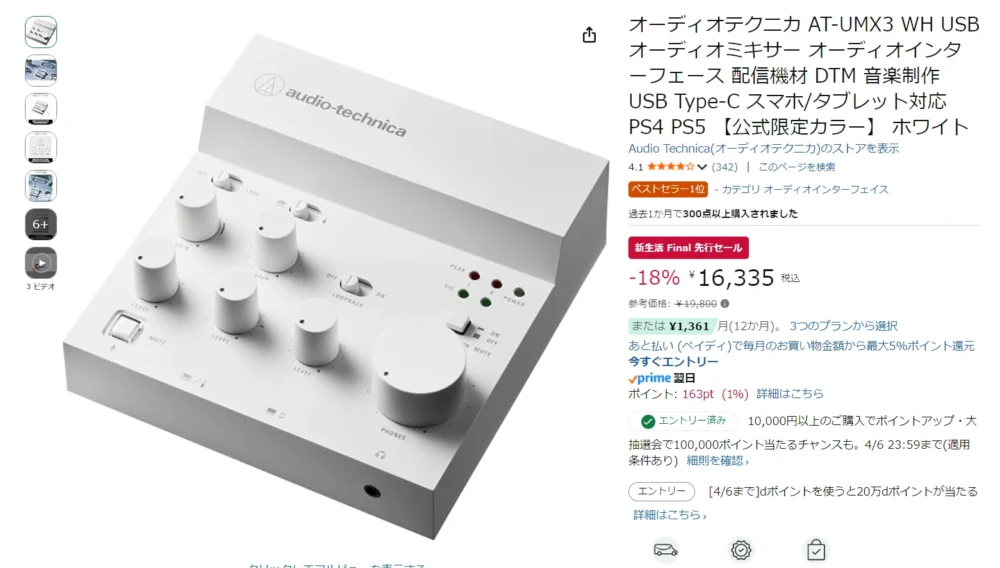Choose from 3つのプランから選択 link
The width and height of the screenshot is (1000, 568).
(x=843, y=326)
